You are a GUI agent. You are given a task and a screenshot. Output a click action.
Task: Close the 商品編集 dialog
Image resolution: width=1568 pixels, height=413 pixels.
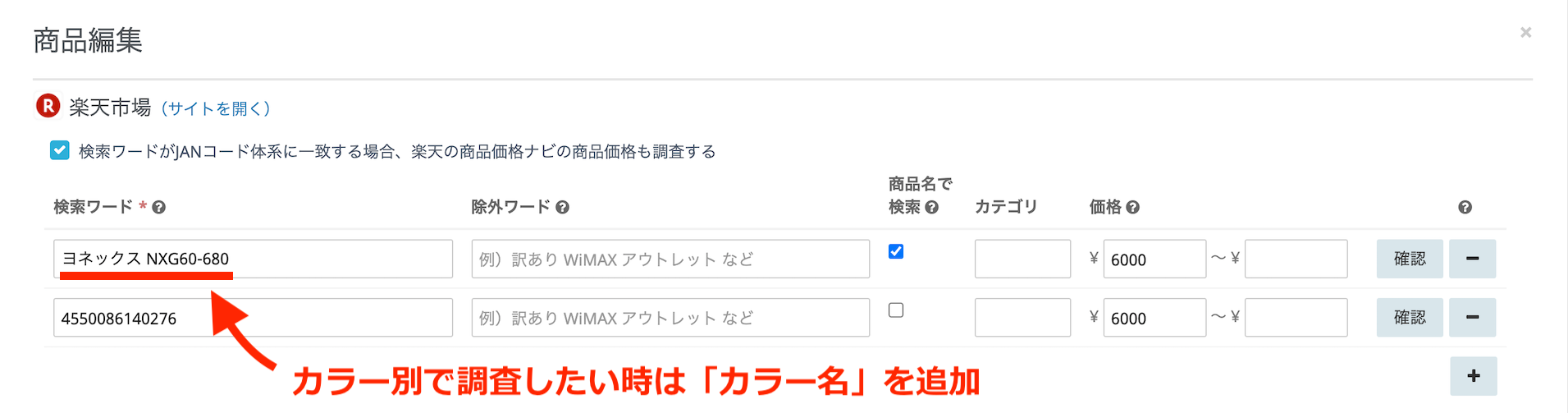coord(1525,33)
